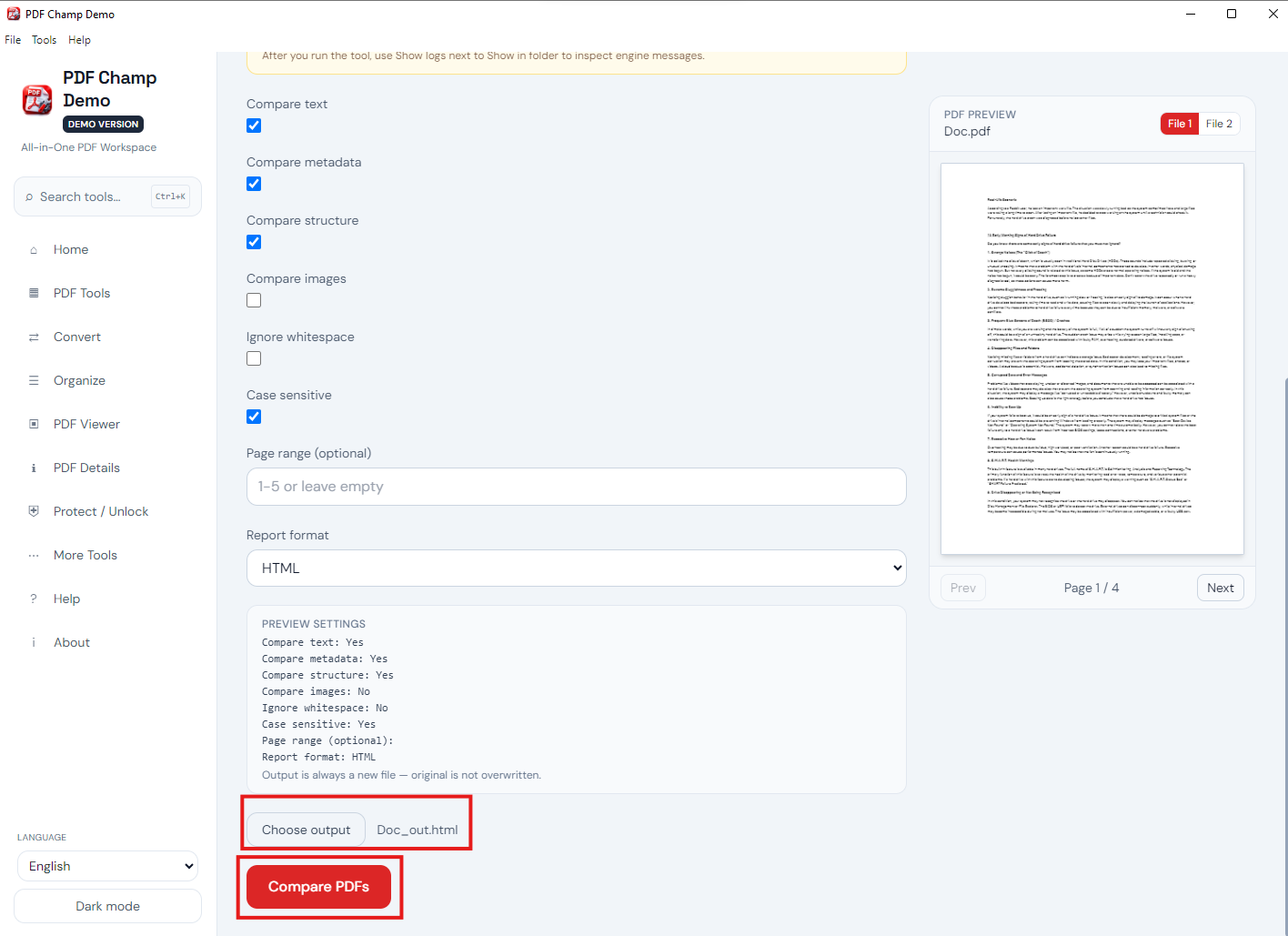Click the Organize list icon
The width and height of the screenshot is (1288, 936).
pos(34,380)
